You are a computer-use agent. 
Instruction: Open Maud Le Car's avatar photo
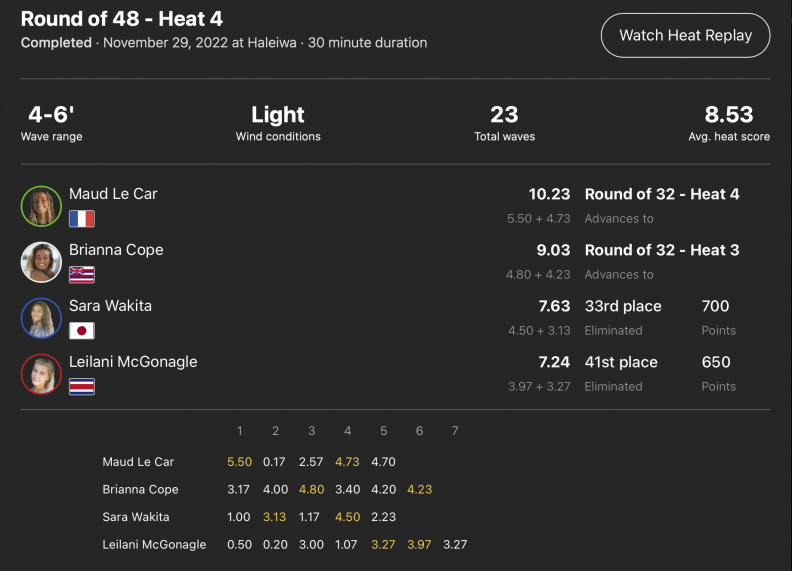tap(41, 206)
